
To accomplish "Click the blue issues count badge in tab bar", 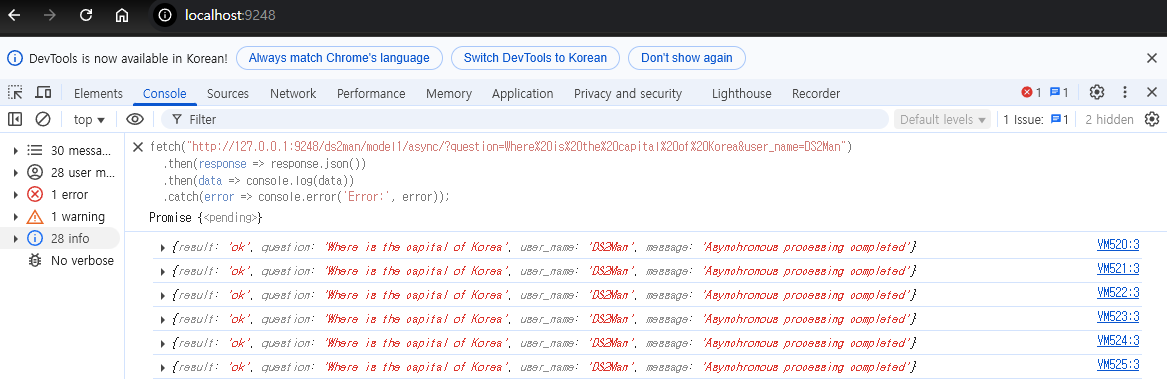I will (1059, 92).
